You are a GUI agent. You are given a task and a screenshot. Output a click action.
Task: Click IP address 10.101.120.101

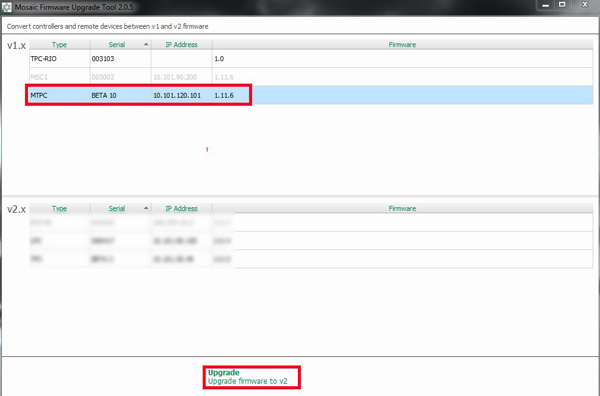coord(177,95)
